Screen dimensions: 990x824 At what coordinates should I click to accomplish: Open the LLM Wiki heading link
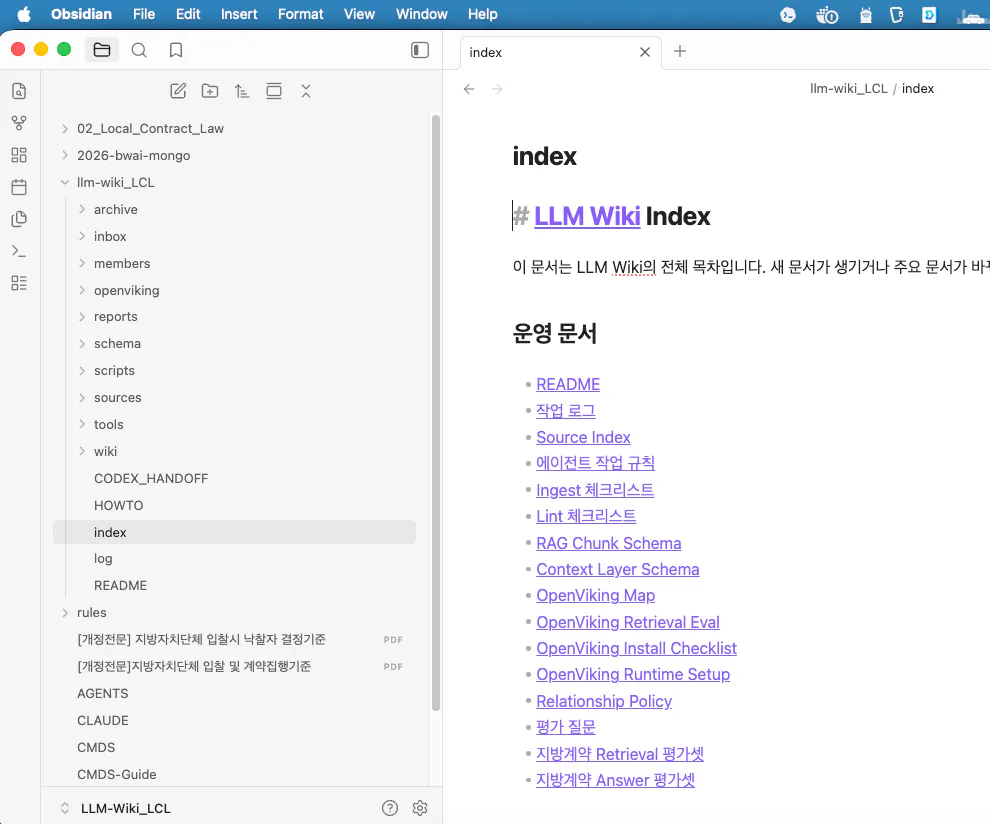pyautogui.click(x=587, y=217)
